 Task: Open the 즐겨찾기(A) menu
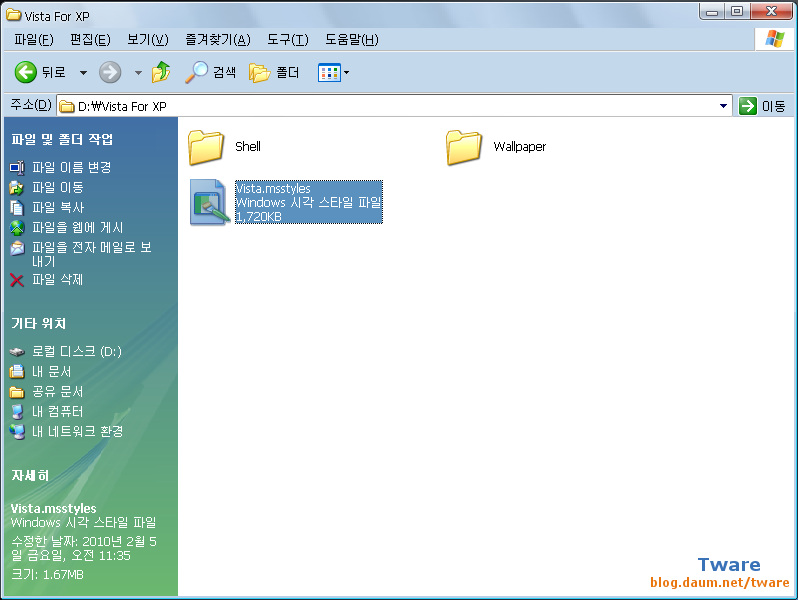pos(218,40)
